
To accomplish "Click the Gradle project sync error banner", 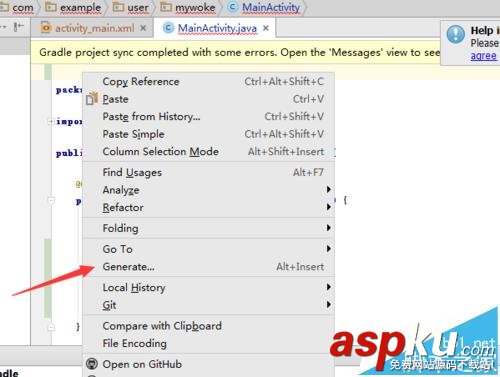I will click(236, 52).
